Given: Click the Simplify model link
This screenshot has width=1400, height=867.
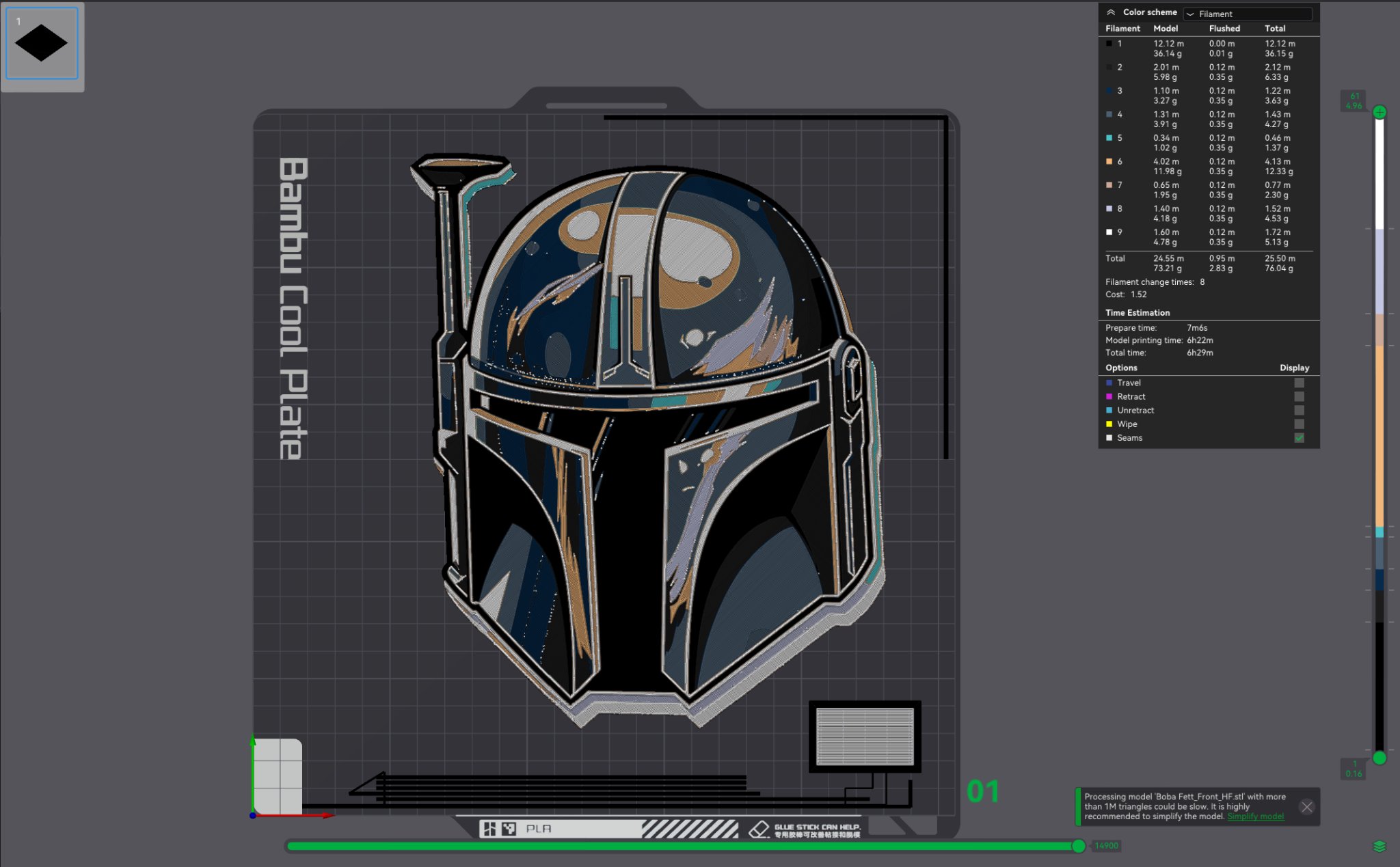Looking at the screenshot, I should pyautogui.click(x=1256, y=816).
